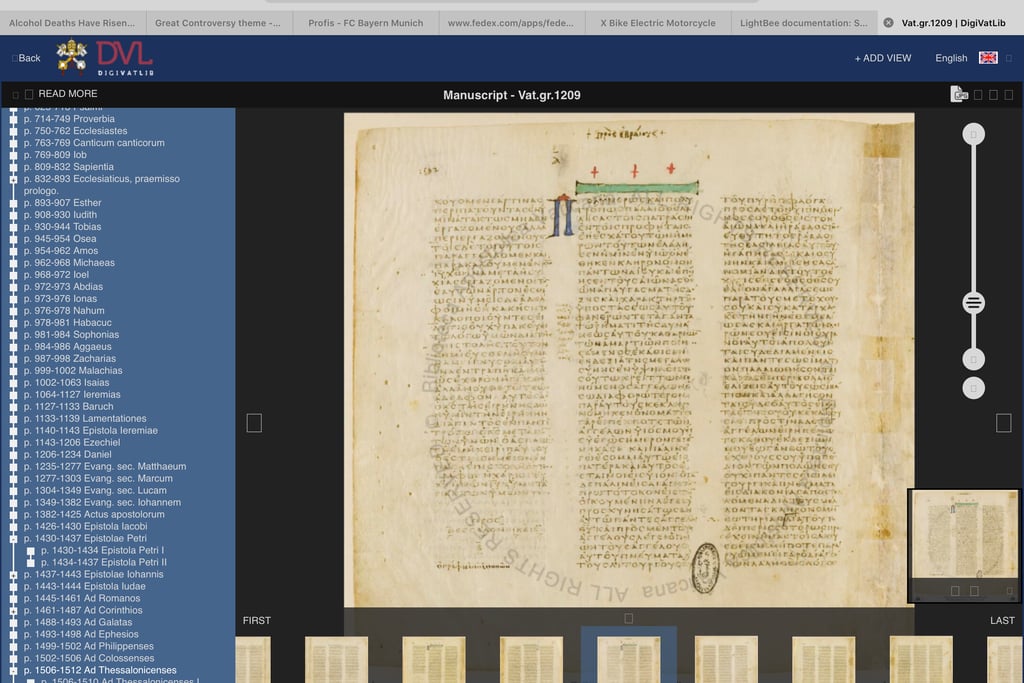Click the Back button
Viewport: 1024px width, 683px height.
26,58
